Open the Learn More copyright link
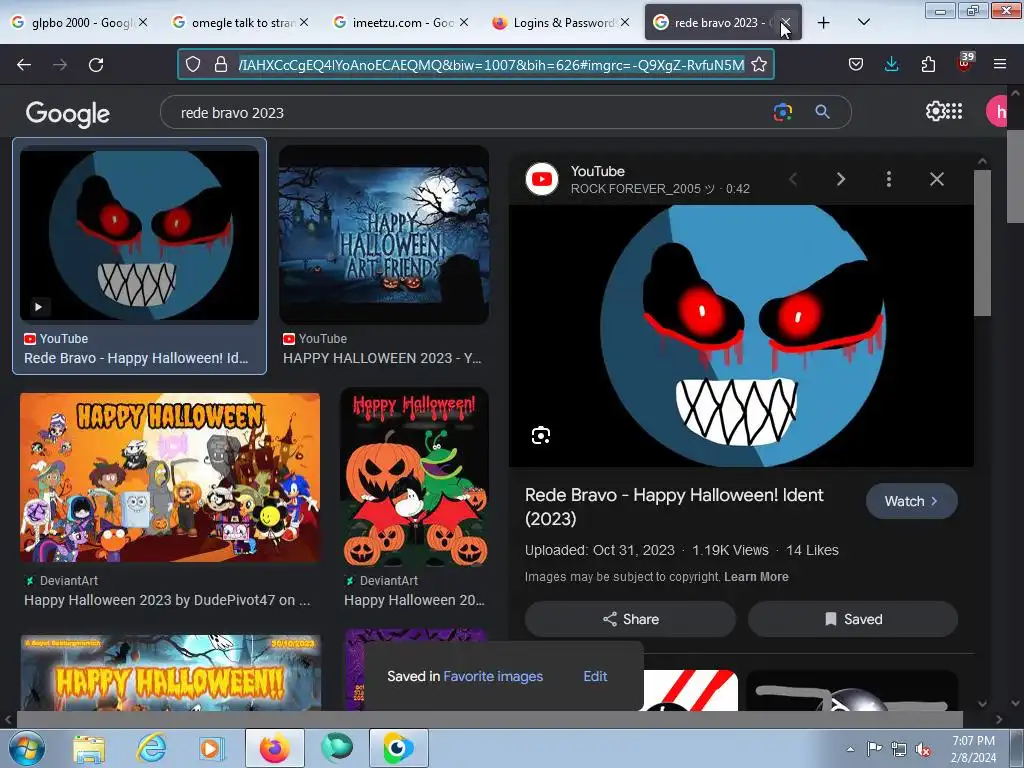Screen dimensions: 1024x768 click(756, 577)
